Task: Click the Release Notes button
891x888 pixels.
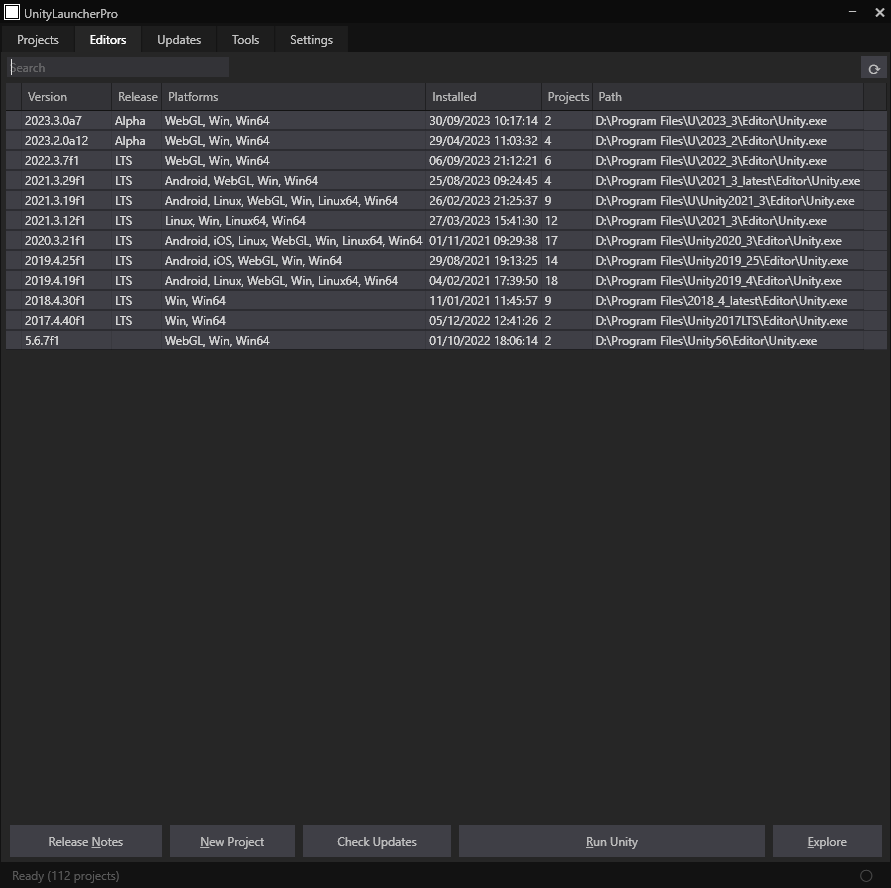Action: coord(86,841)
